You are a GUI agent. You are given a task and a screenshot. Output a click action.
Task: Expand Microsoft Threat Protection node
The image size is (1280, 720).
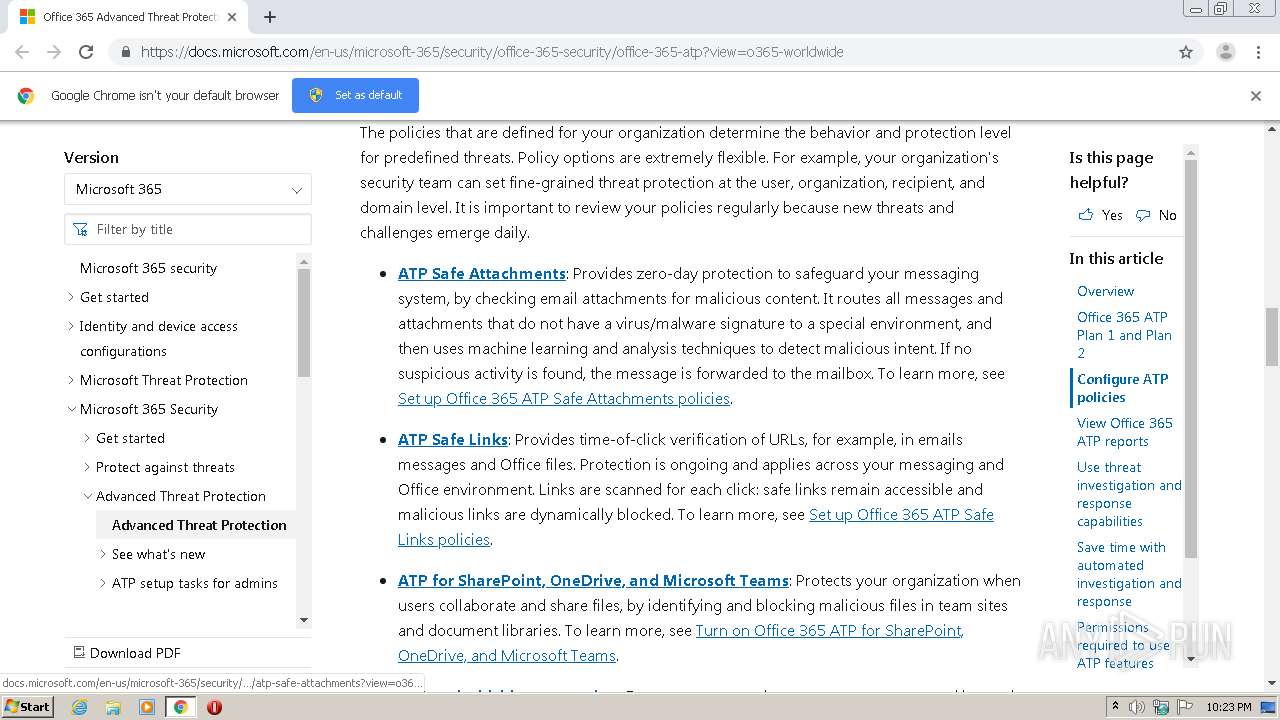click(71, 380)
